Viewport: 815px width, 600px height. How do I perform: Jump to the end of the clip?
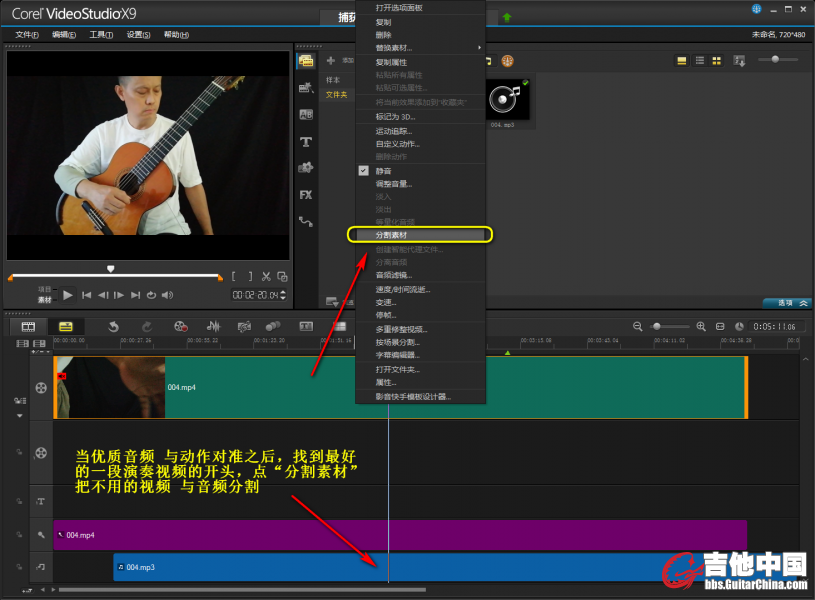click(x=135, y=295)
